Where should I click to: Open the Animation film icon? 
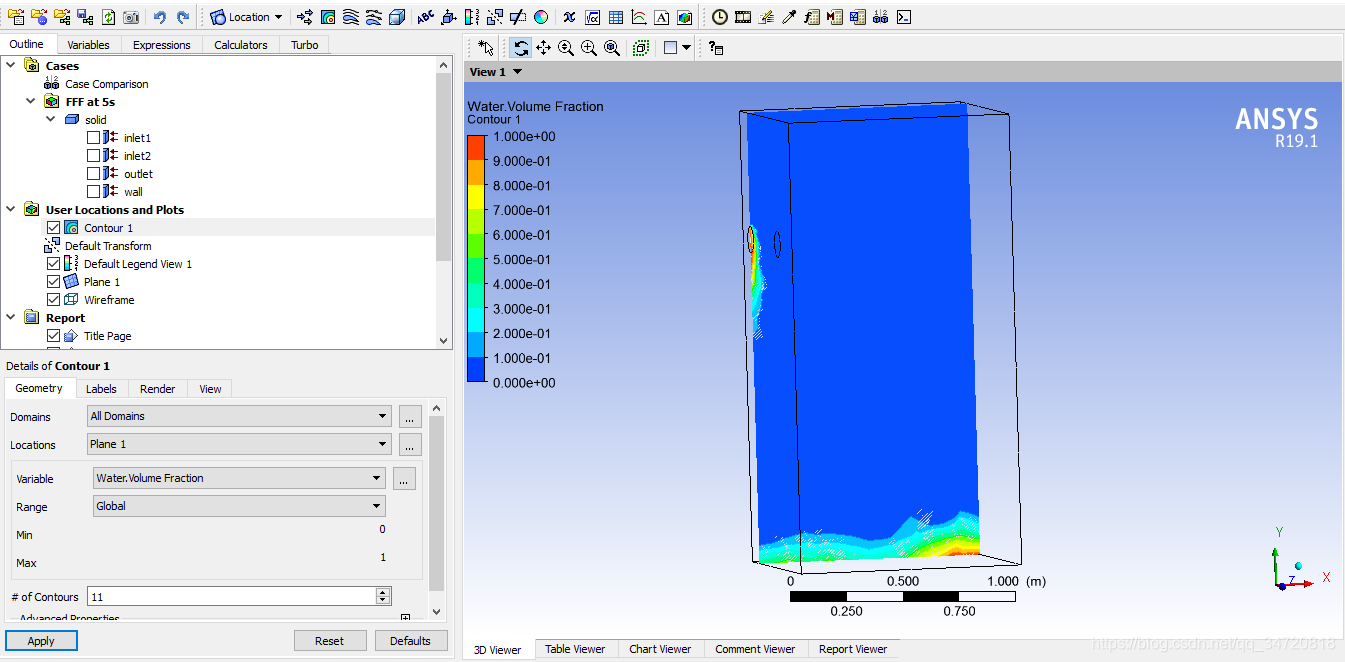(x=743, y=17)
